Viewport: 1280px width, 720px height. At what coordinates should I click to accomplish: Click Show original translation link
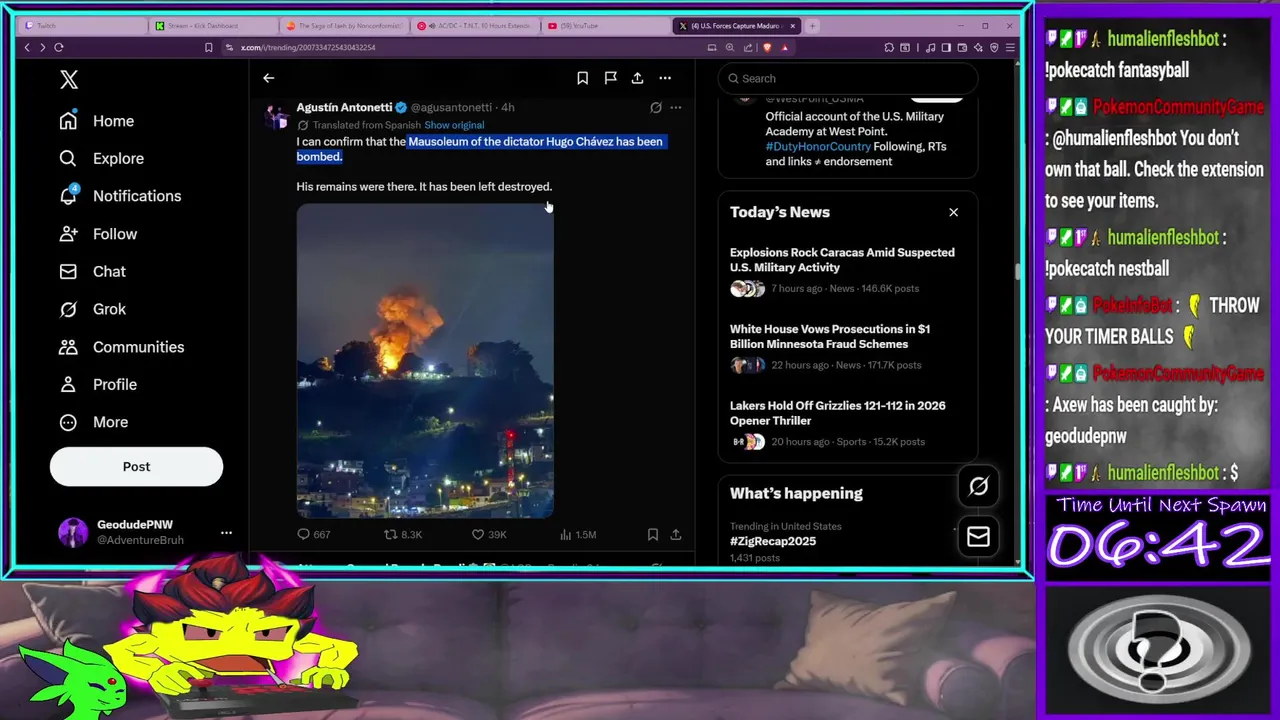point(454,125)
